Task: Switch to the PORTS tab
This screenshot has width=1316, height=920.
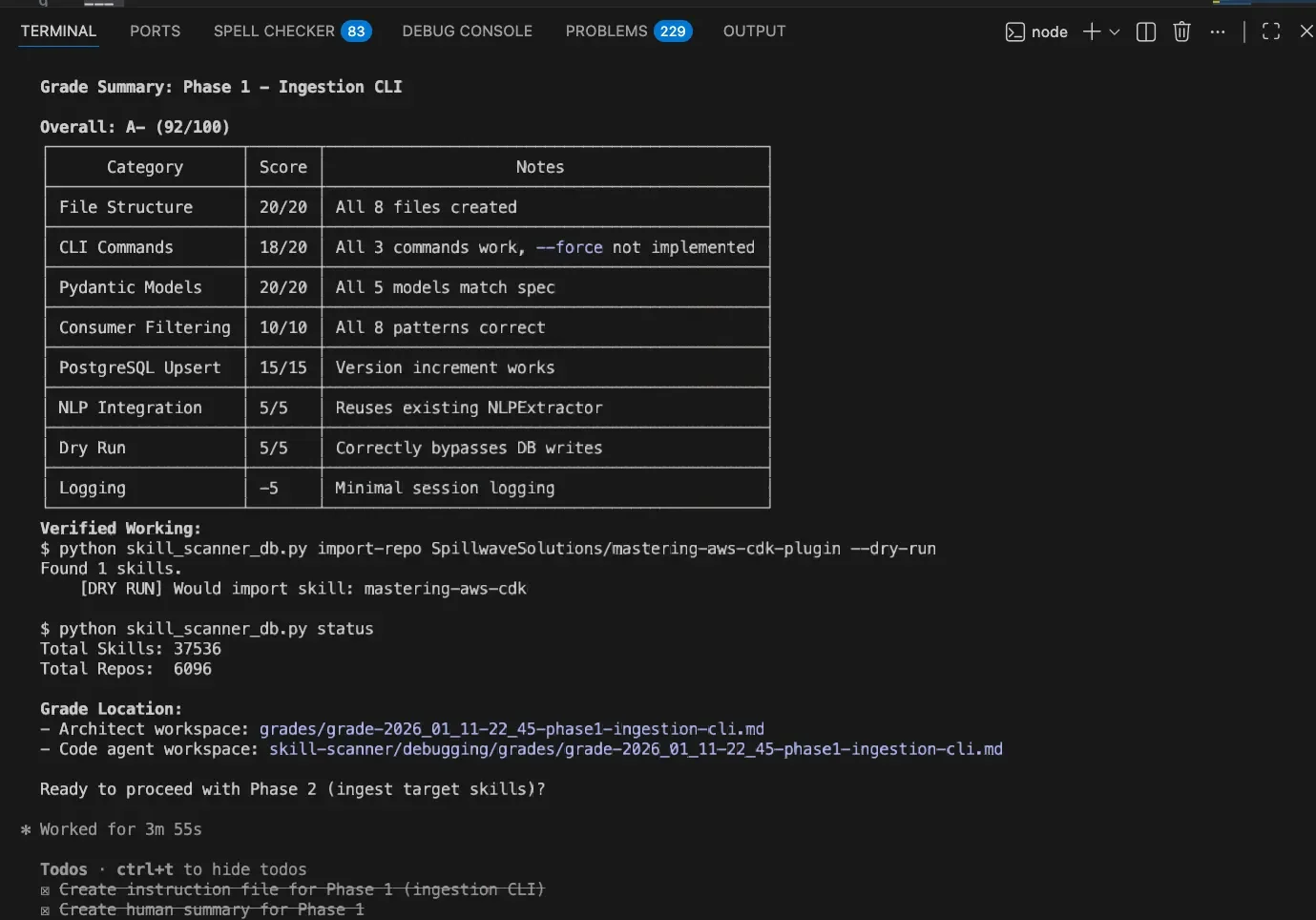Action: click(x=155, y=31)
